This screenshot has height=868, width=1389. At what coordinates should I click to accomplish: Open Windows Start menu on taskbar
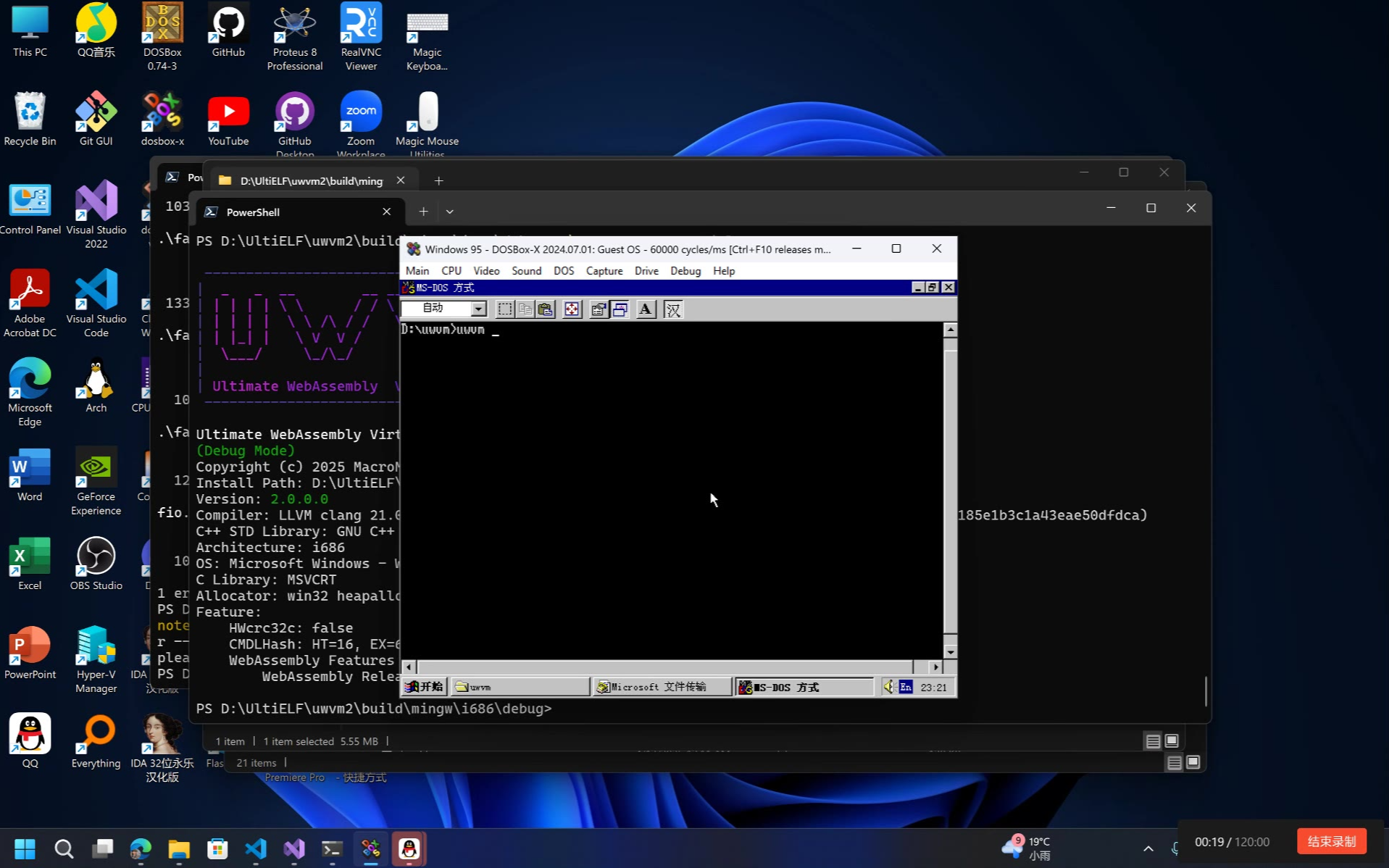[25, 848]
